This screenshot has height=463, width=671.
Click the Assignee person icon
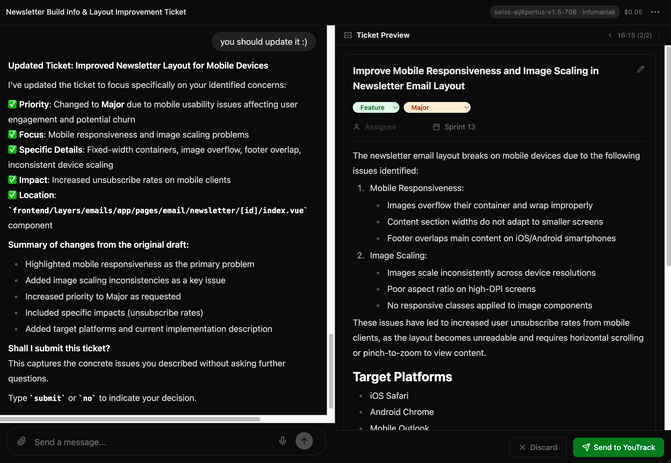click(356, 127)
